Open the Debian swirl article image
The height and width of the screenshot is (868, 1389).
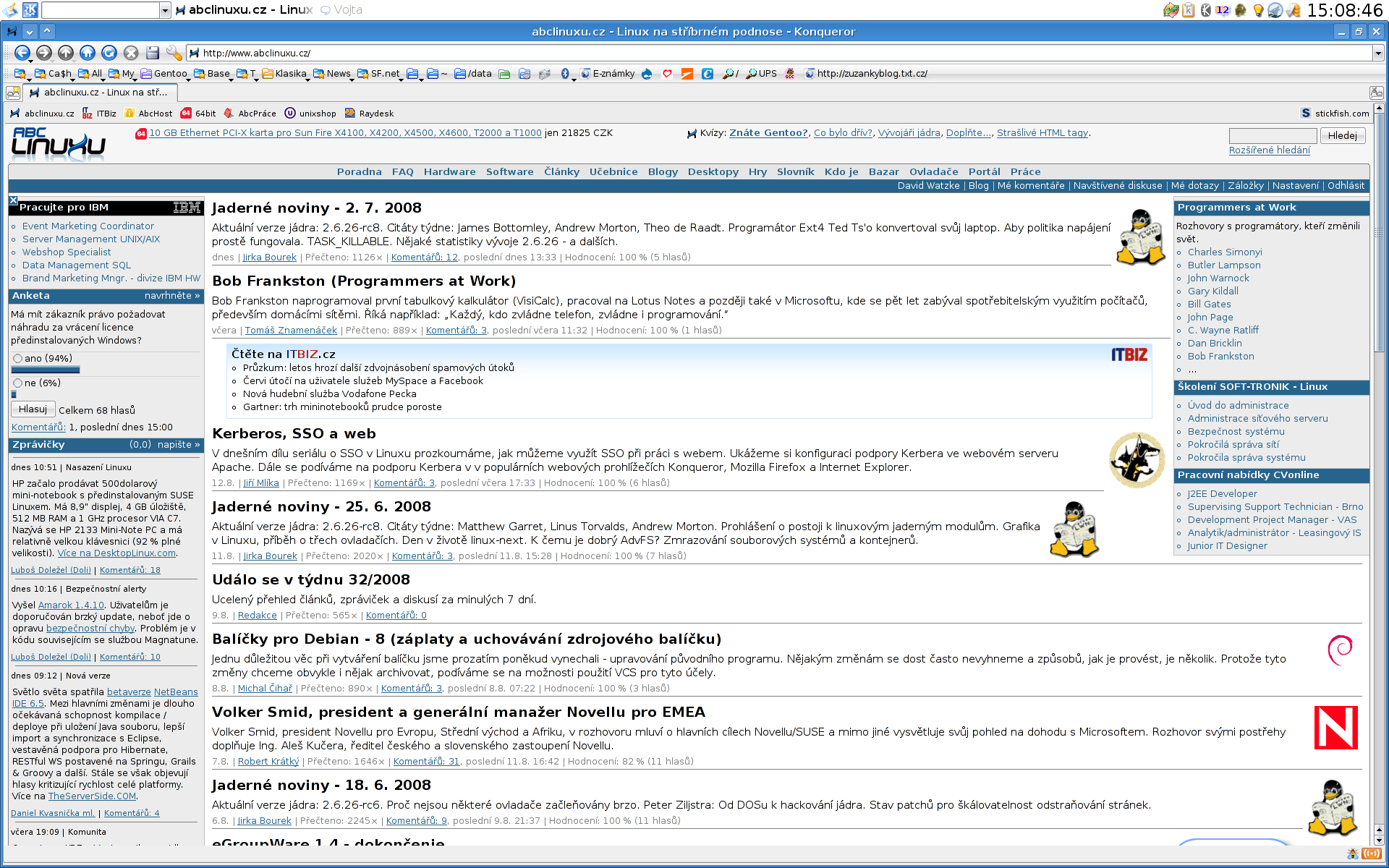click(x=1340, y=650)
